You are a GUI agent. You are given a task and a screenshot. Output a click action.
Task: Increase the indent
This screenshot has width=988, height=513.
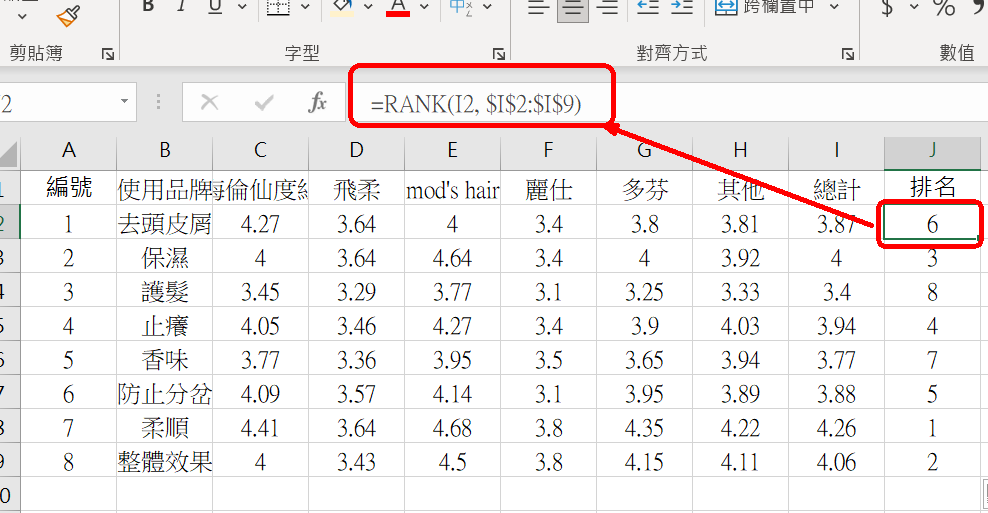682,8
